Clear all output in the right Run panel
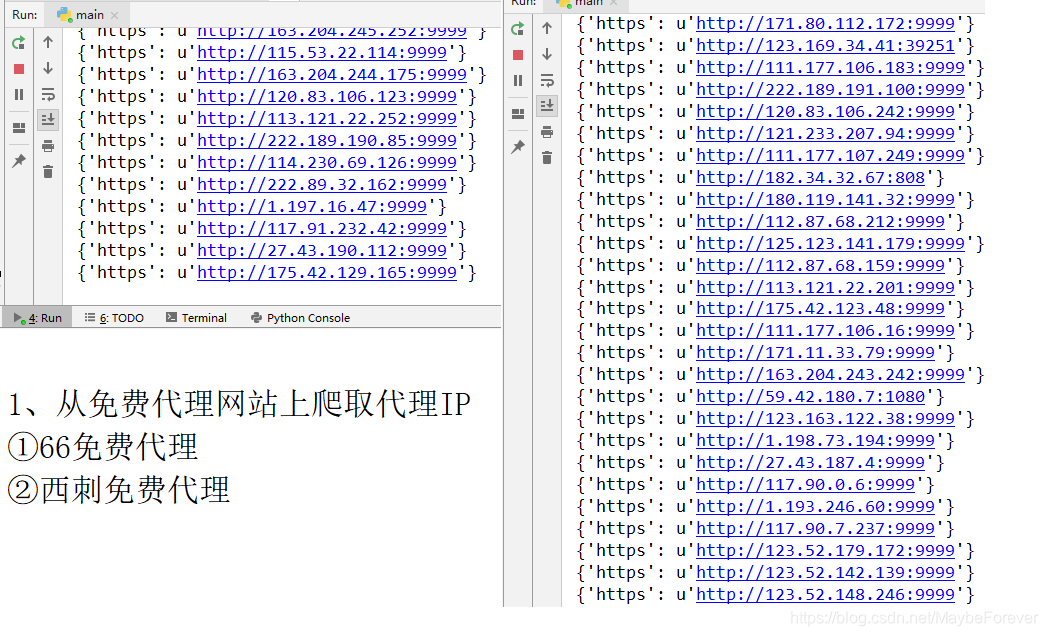 [547, 158]
